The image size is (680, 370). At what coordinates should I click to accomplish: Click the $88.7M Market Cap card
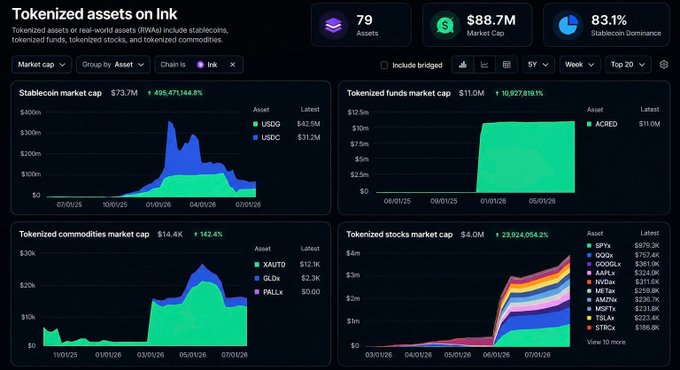pos(477,25)
